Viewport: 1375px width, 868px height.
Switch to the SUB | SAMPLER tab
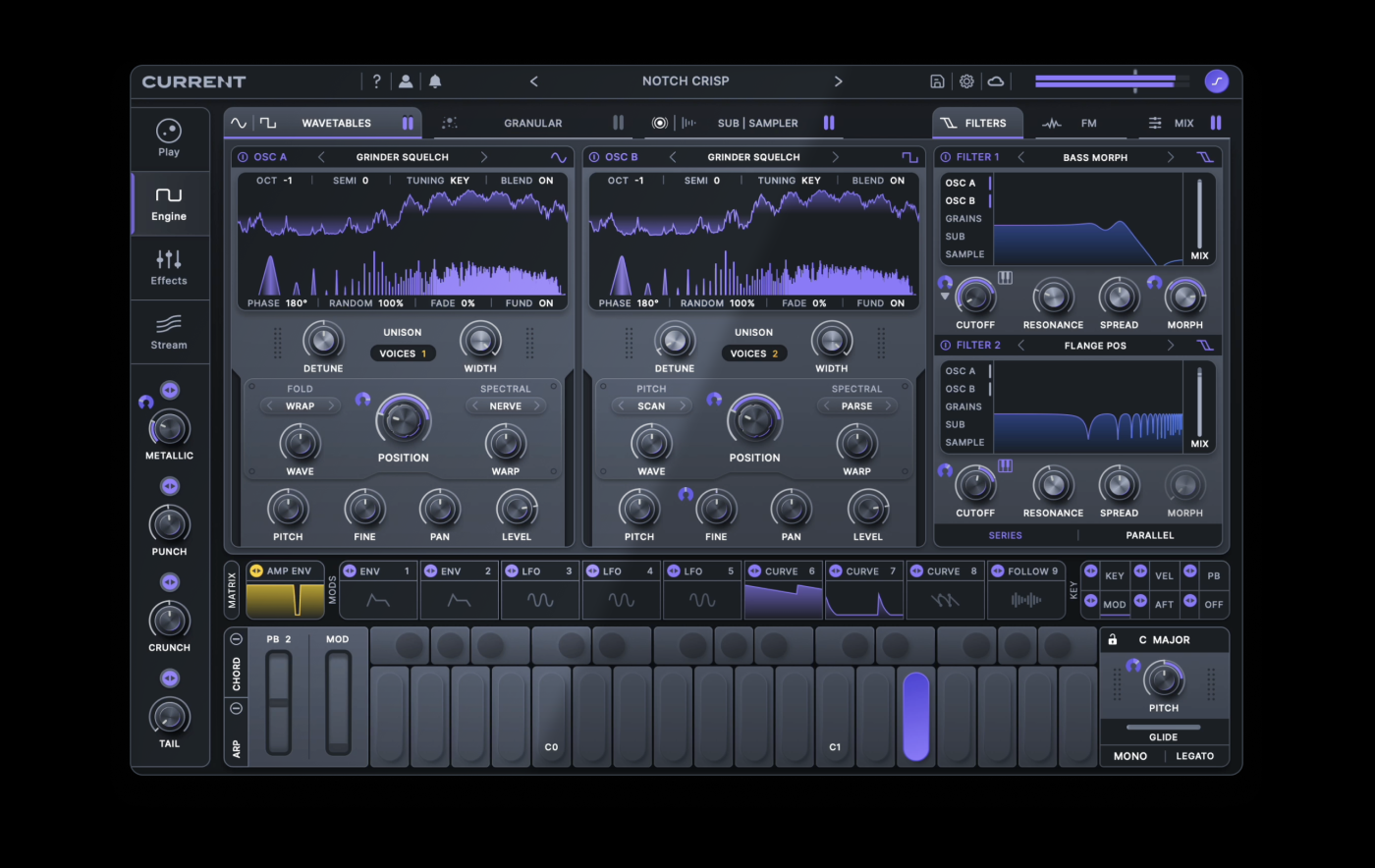click(757, 123)
